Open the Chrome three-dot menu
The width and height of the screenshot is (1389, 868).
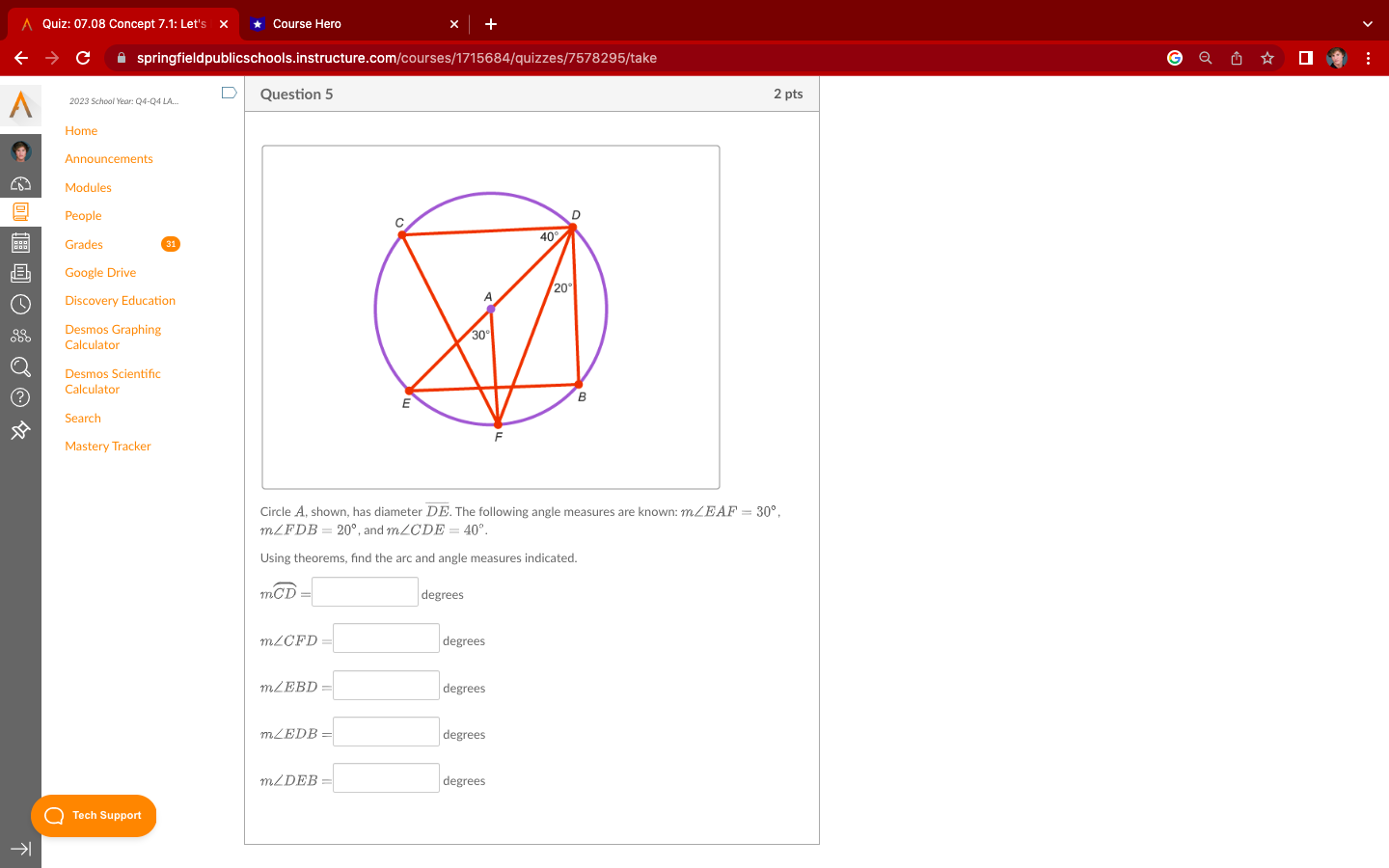1368,58
